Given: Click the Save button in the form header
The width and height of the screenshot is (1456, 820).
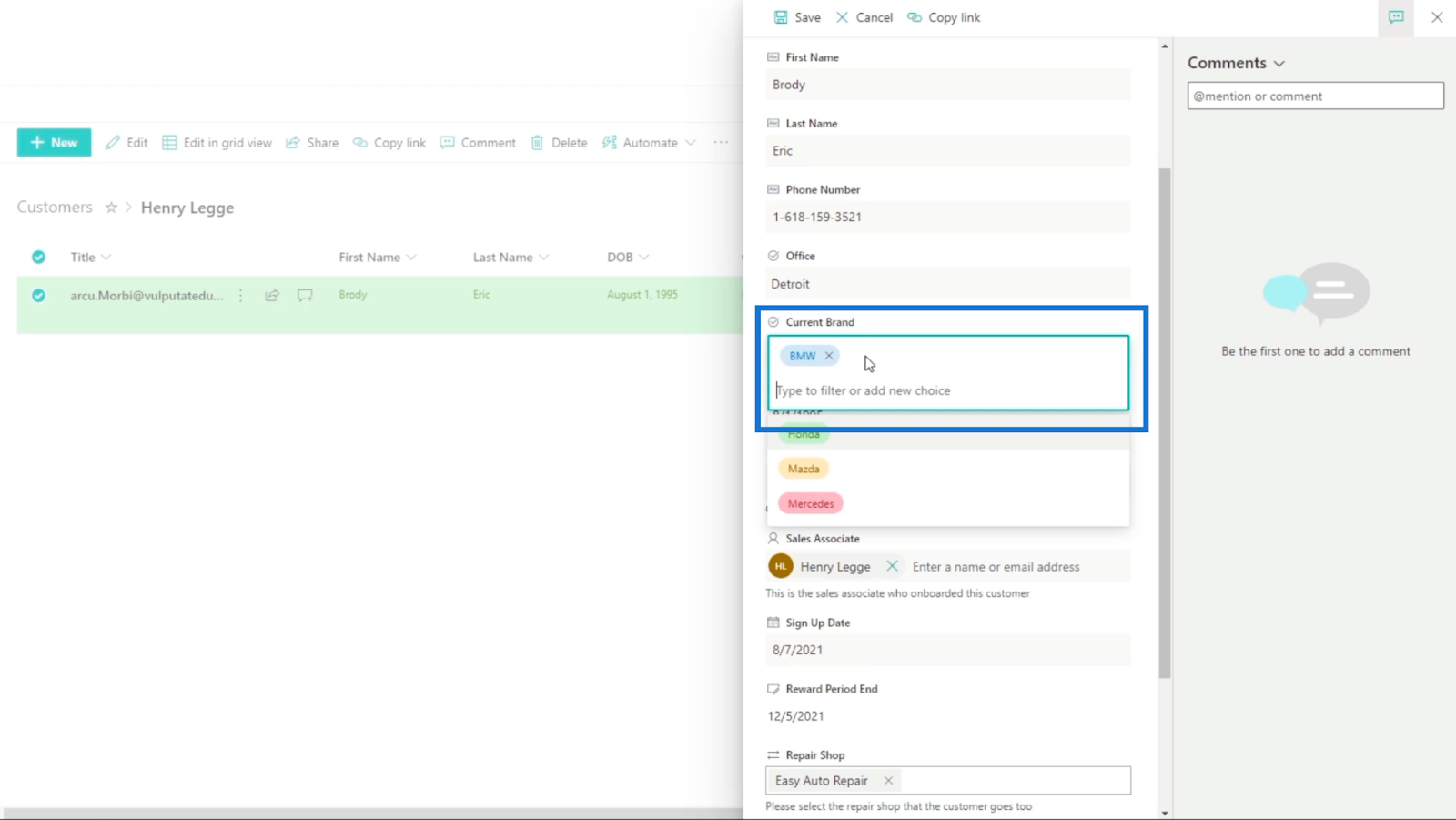Looking at the screenshot, I should 797,17.
